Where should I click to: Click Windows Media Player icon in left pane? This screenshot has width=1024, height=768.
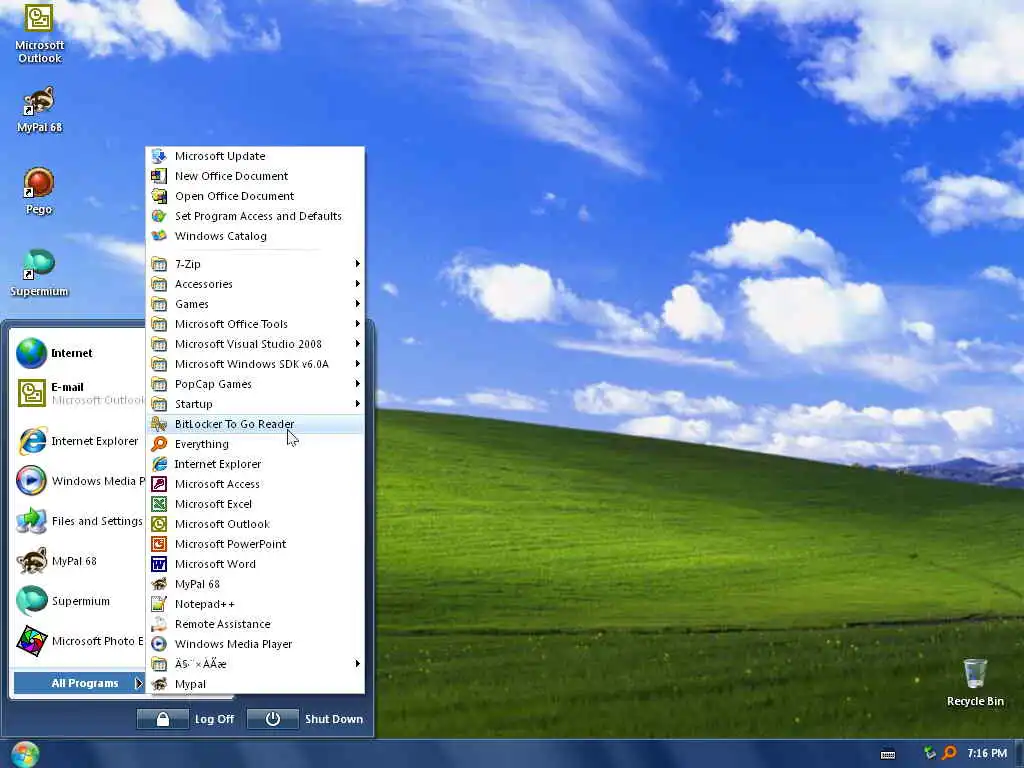tap(31, 481)
